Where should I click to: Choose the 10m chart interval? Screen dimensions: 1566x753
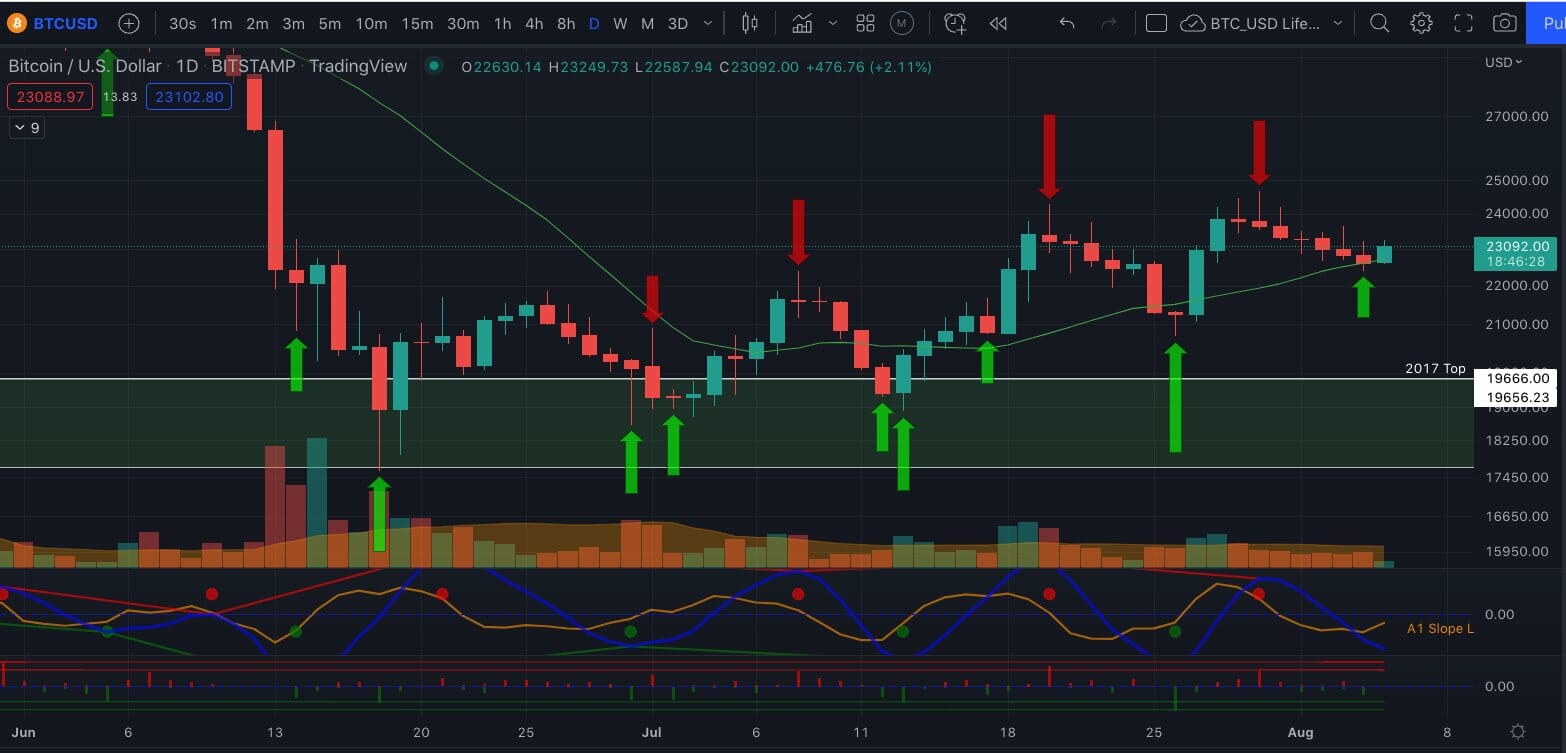coord(371,23)
